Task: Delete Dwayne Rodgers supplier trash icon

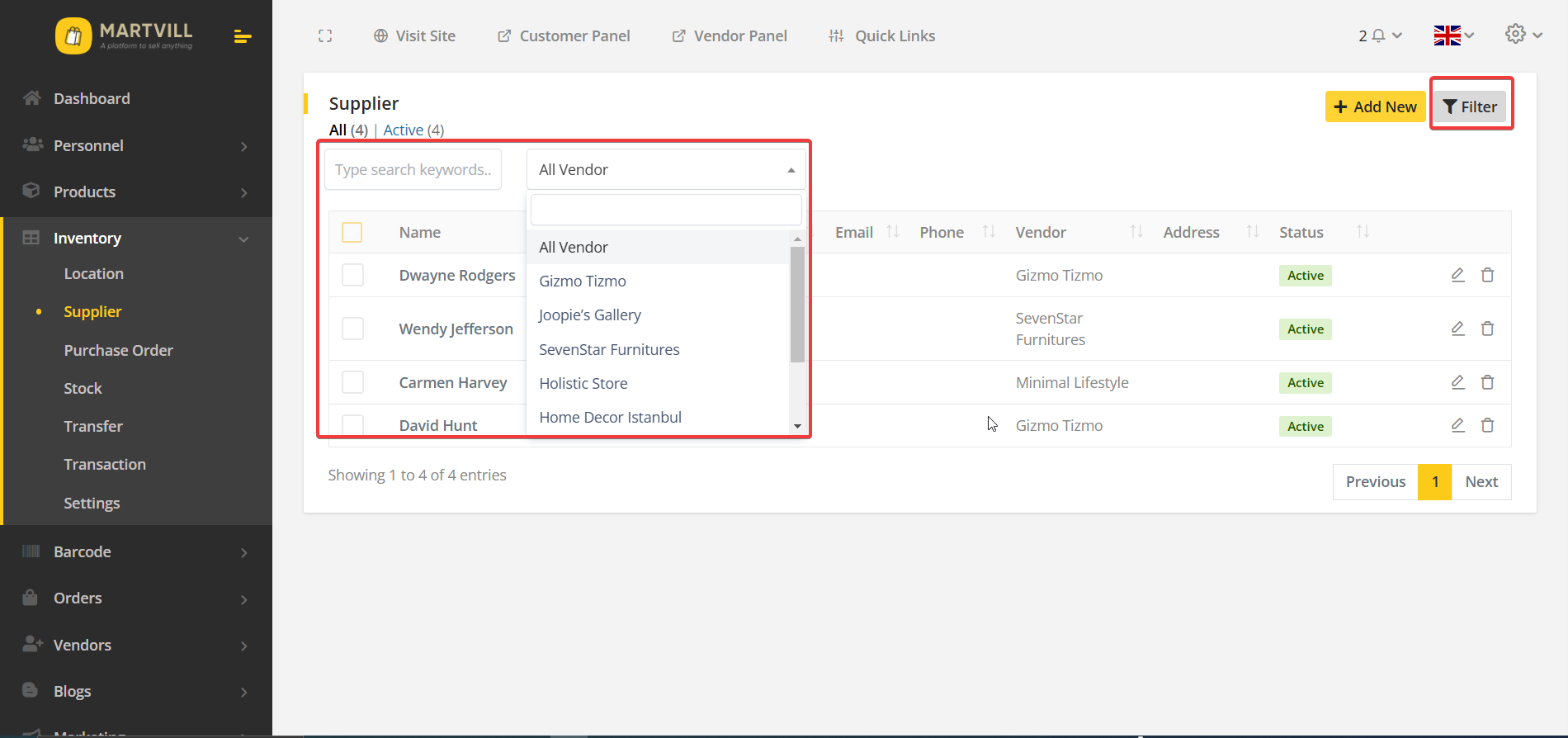Action: click(1487, 275)
